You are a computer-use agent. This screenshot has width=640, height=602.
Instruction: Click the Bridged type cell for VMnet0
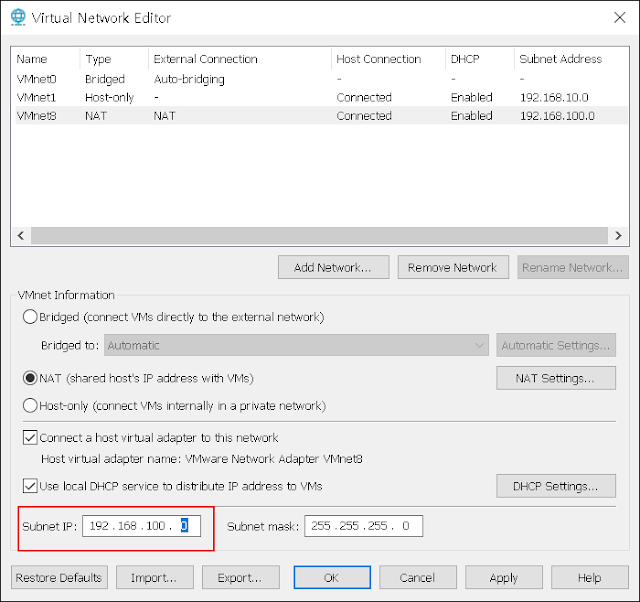click(105, 79)
